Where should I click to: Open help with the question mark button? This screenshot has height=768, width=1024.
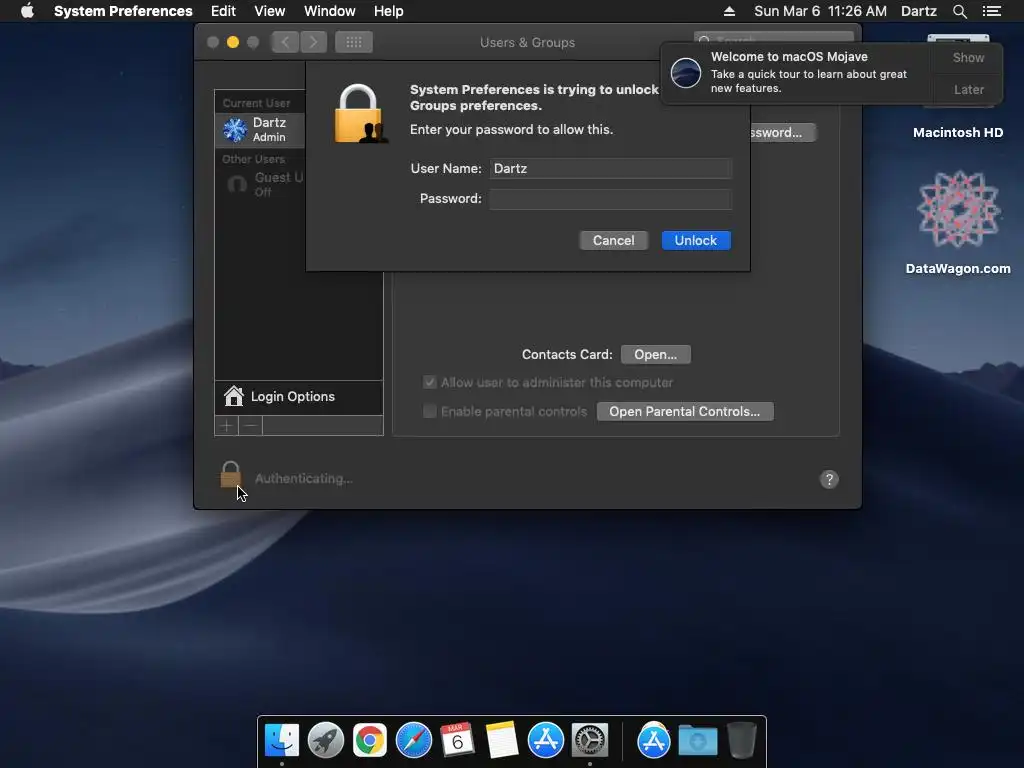tap(829, 479)
